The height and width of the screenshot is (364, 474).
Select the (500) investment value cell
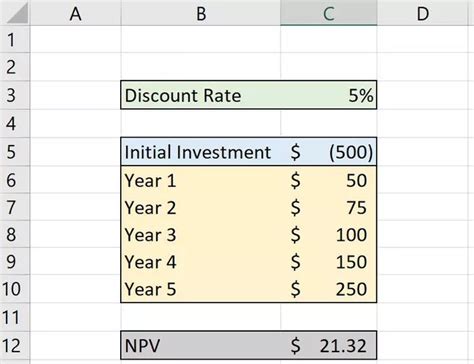(329, 152)
